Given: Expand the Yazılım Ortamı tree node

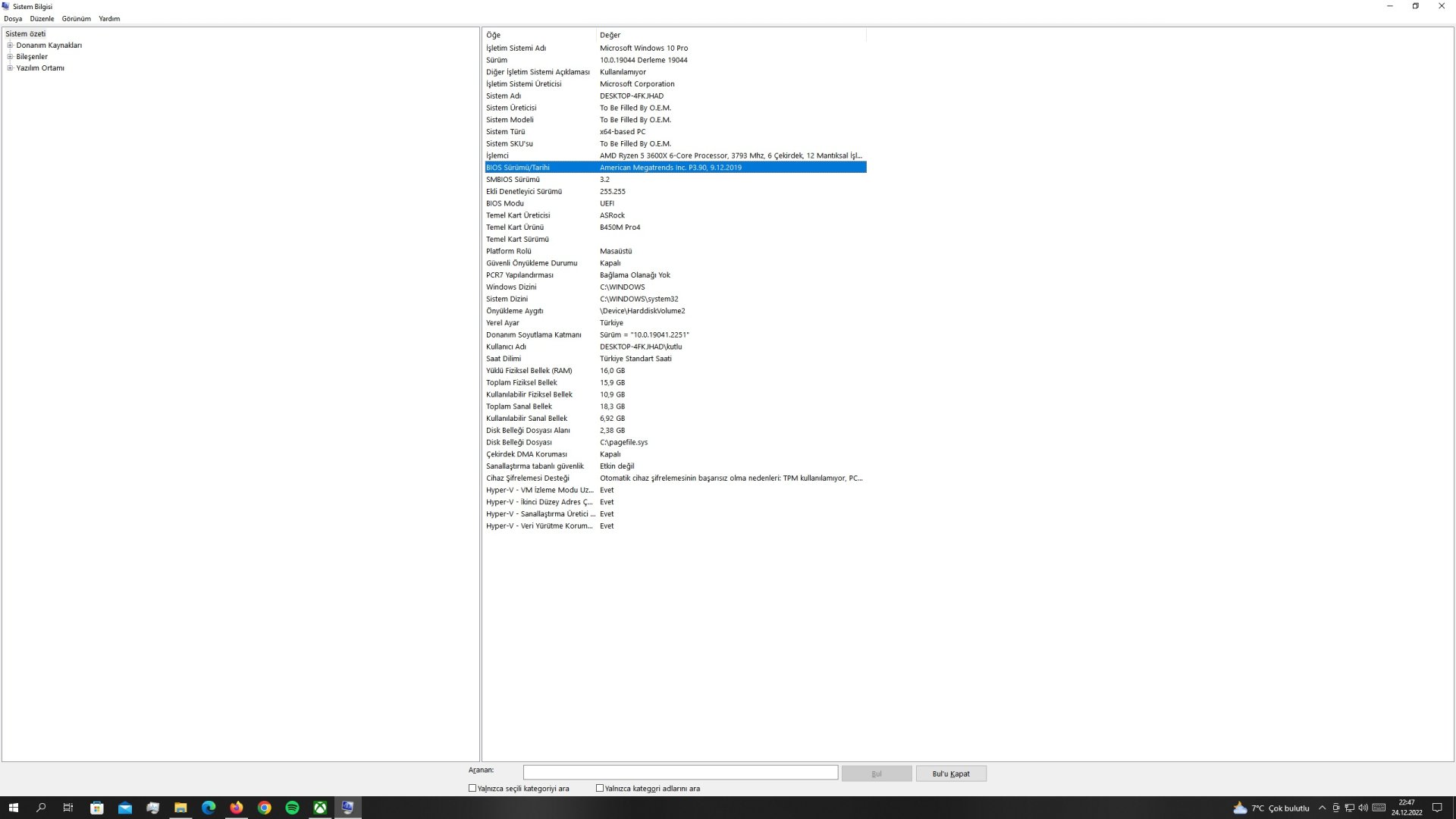Looking at the screenshot, I should tap(10, 68).
